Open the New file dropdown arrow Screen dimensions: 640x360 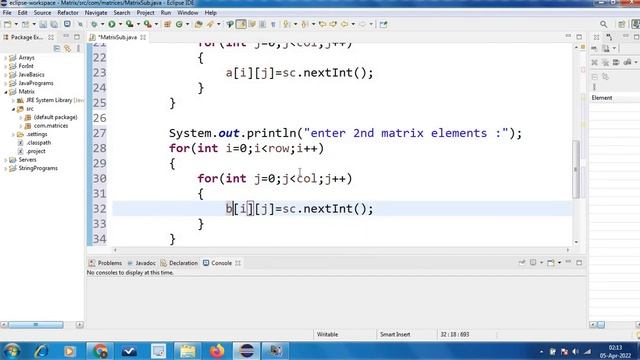pyautogui.click(x=16, y=24)
